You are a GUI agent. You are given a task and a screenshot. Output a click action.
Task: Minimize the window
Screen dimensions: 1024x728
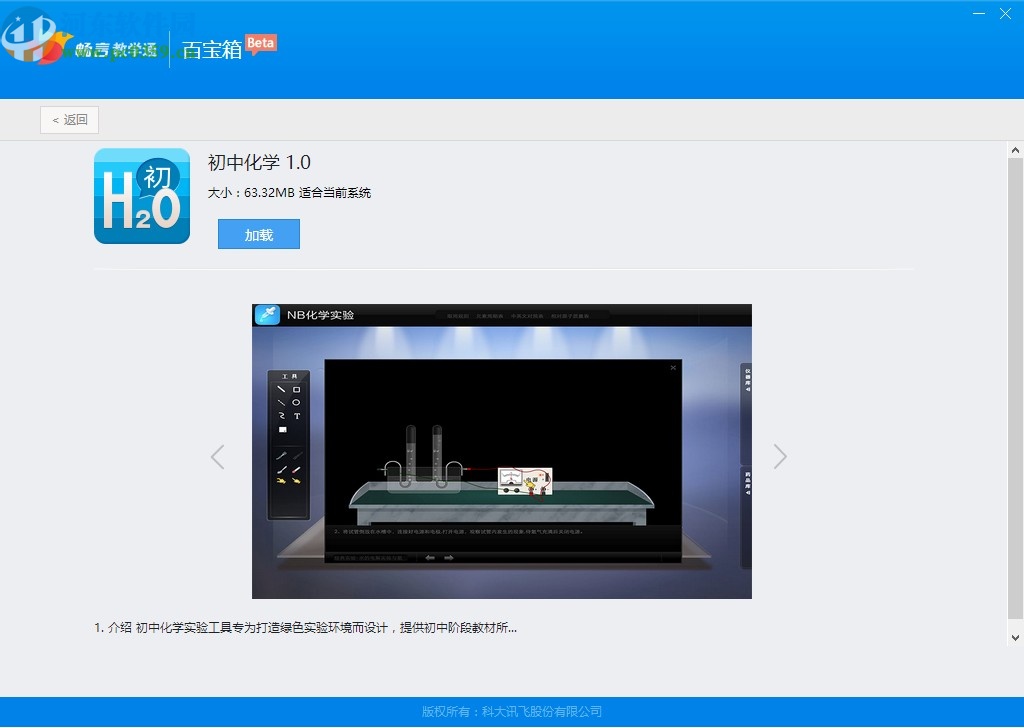click(978, 14)
